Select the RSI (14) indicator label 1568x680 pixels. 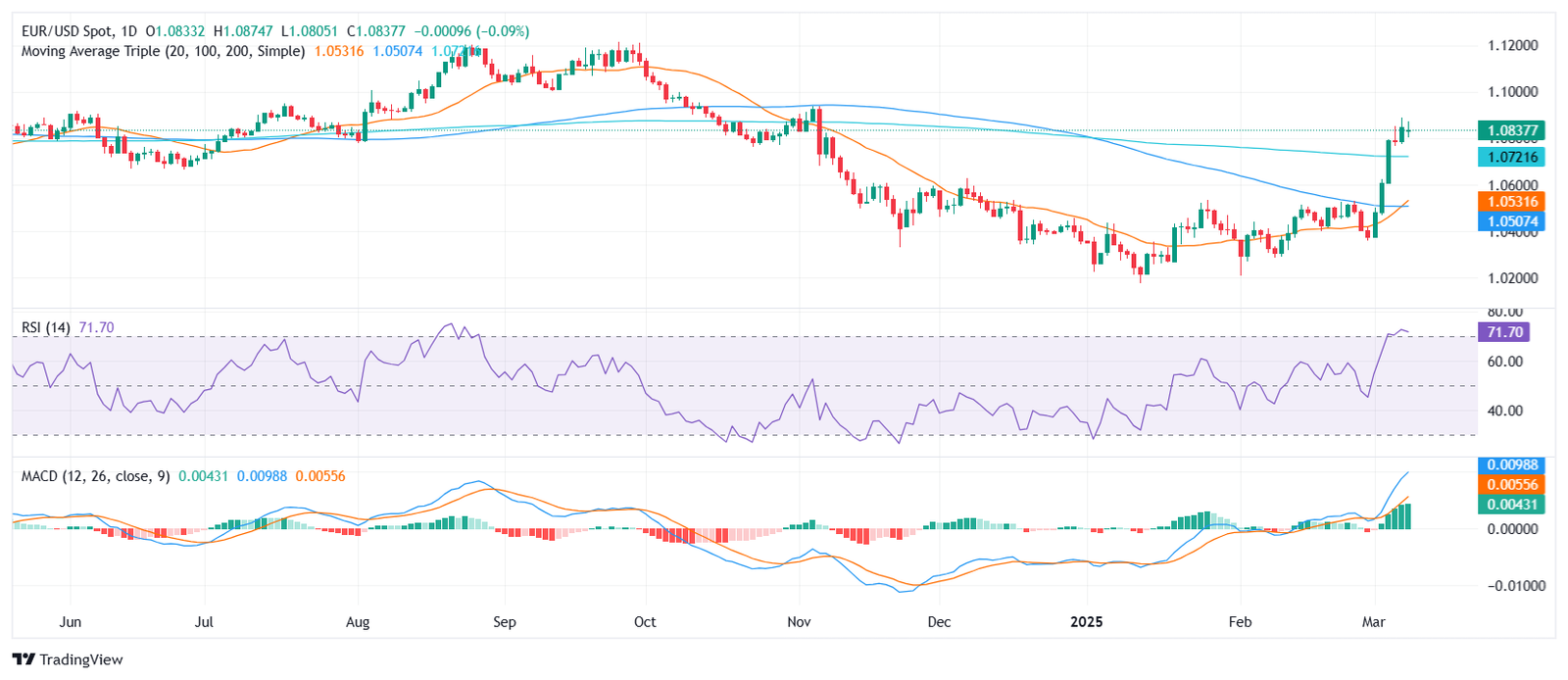pos(46,327)
